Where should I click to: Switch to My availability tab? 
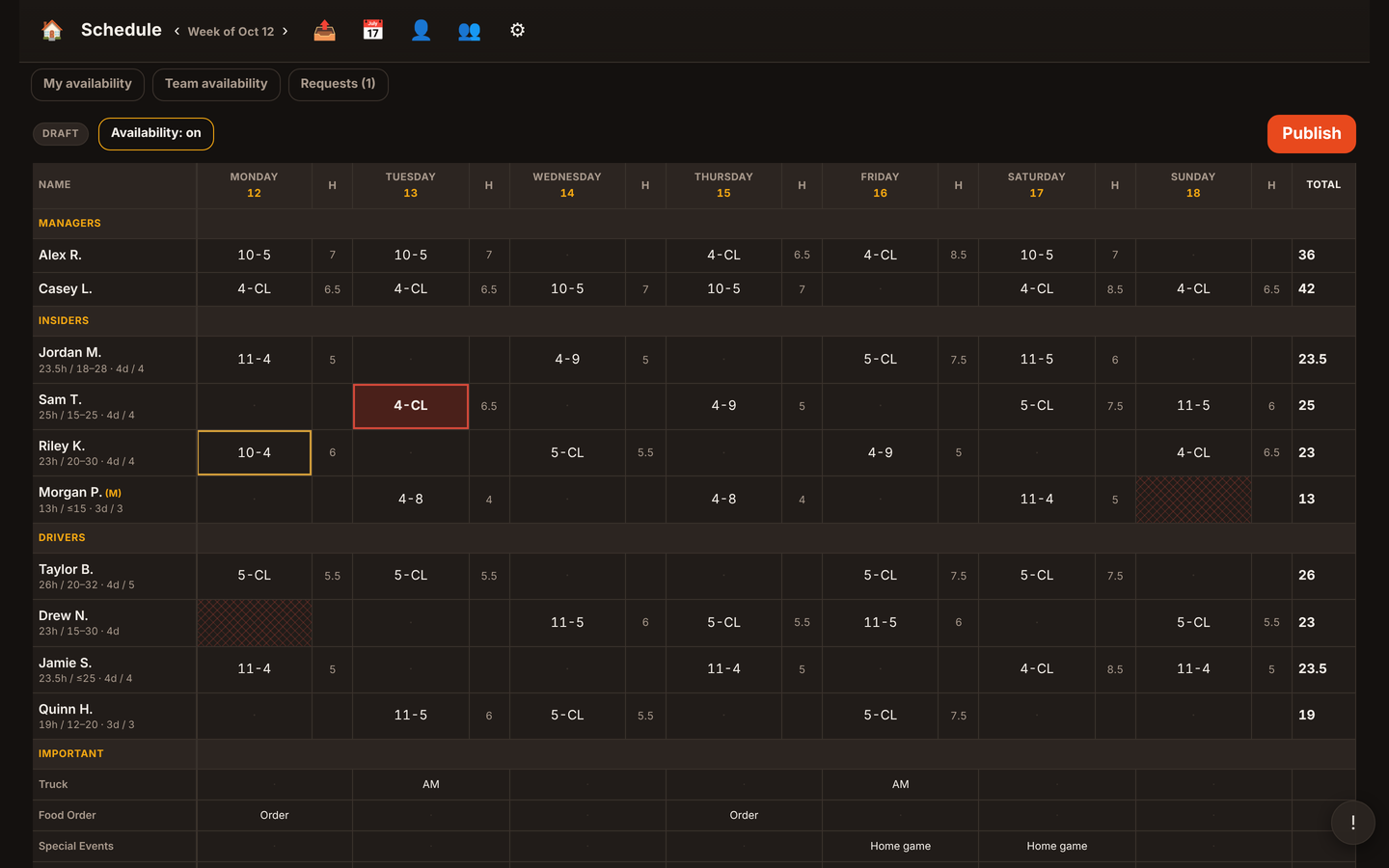pyautogui.click(x=88, y=84)
